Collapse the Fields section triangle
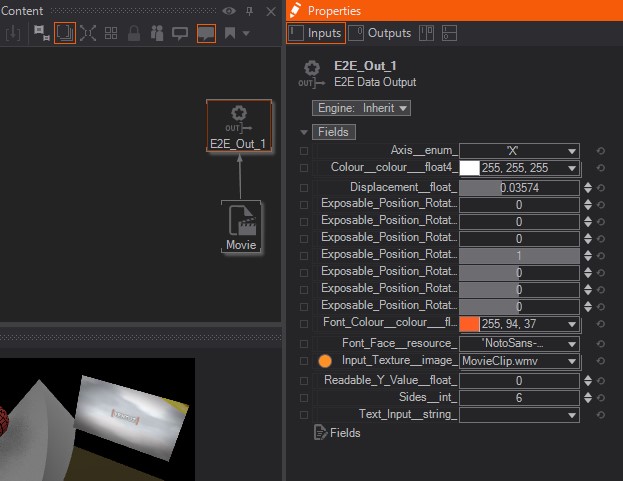Image resolution: width=623 pixels, height=481 pixels. coord(304,132)
